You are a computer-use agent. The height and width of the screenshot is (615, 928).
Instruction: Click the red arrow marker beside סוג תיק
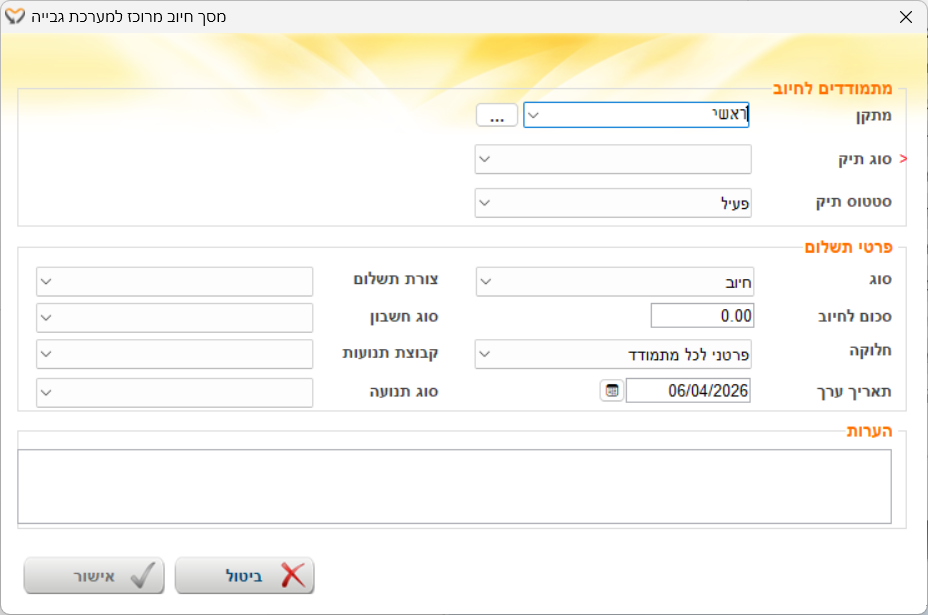pyautogui.click(x=904, y=159)
